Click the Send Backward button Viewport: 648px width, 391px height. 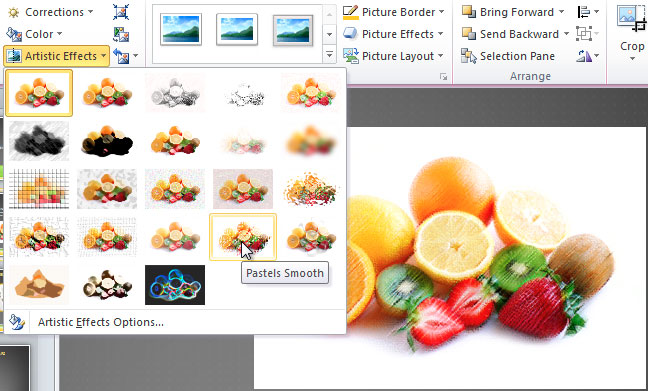[510, 34]
